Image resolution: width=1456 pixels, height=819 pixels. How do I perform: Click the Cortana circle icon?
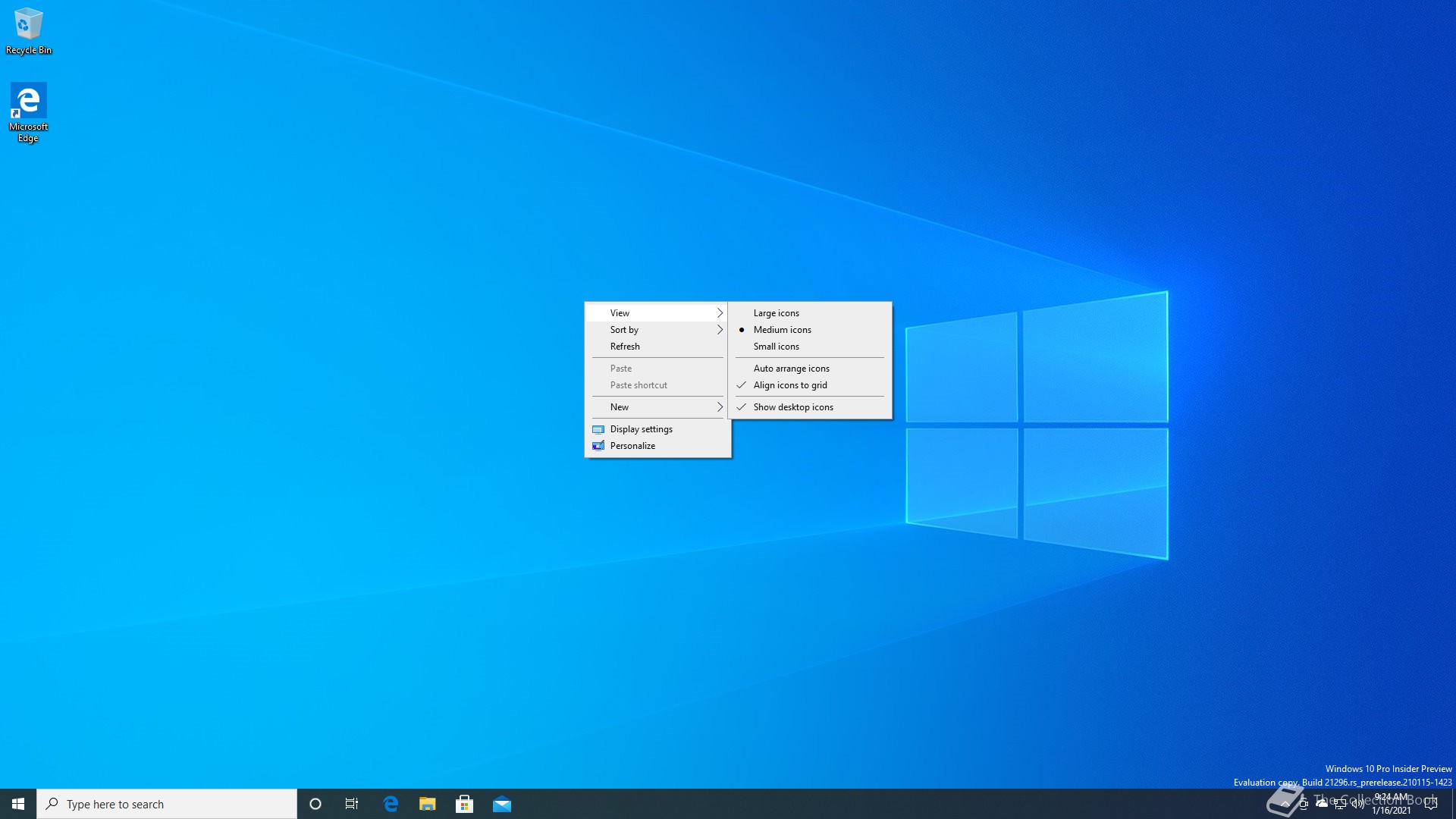click(315, 804)
